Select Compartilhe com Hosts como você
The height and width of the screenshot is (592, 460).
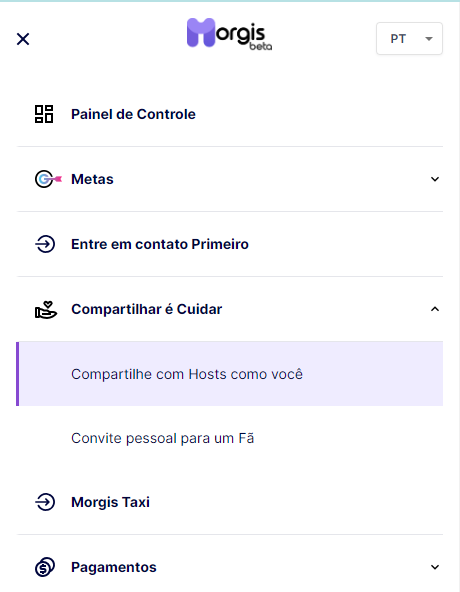(x=230, y=374)
